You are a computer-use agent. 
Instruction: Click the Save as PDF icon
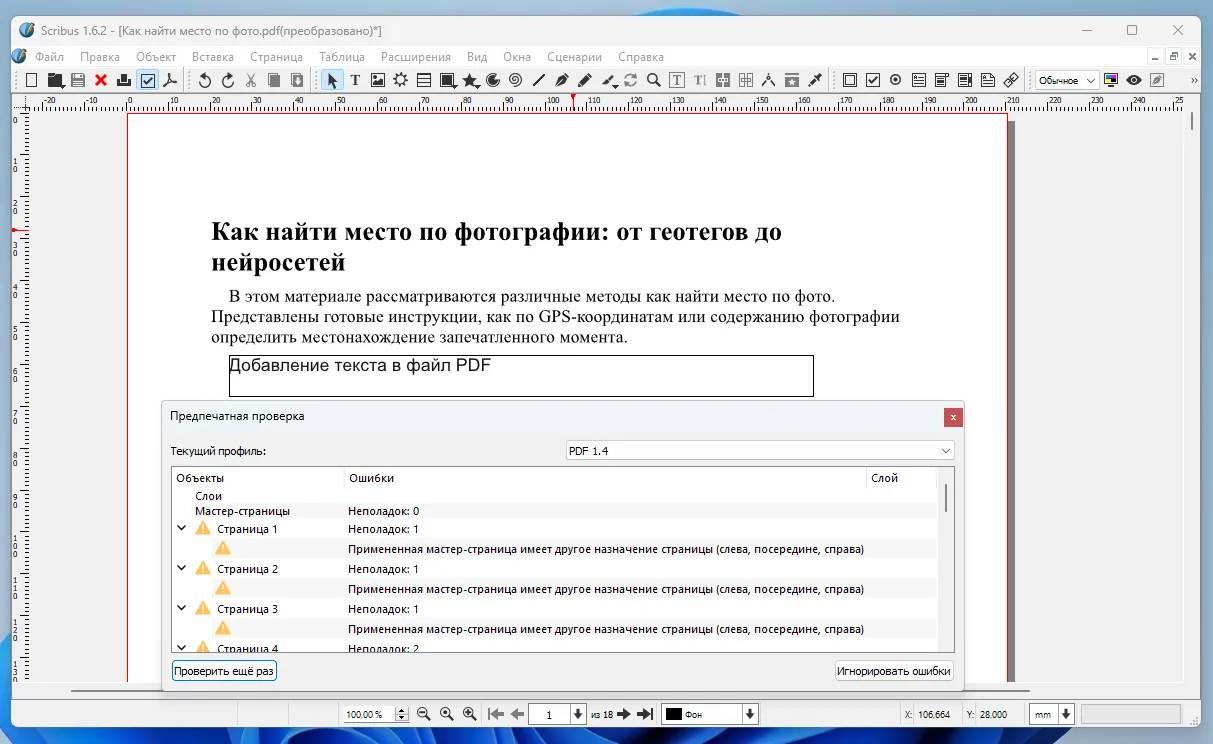point(171,79)
